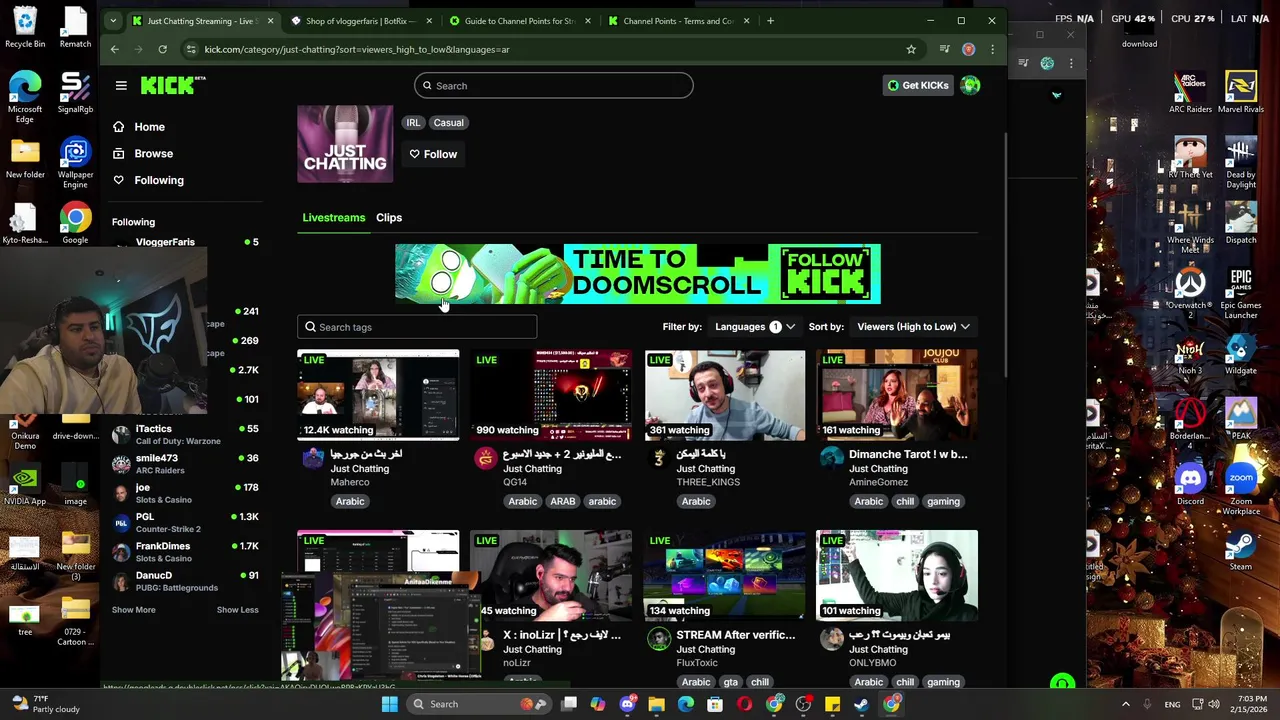Switch to the Clips tab

[389, 218]
